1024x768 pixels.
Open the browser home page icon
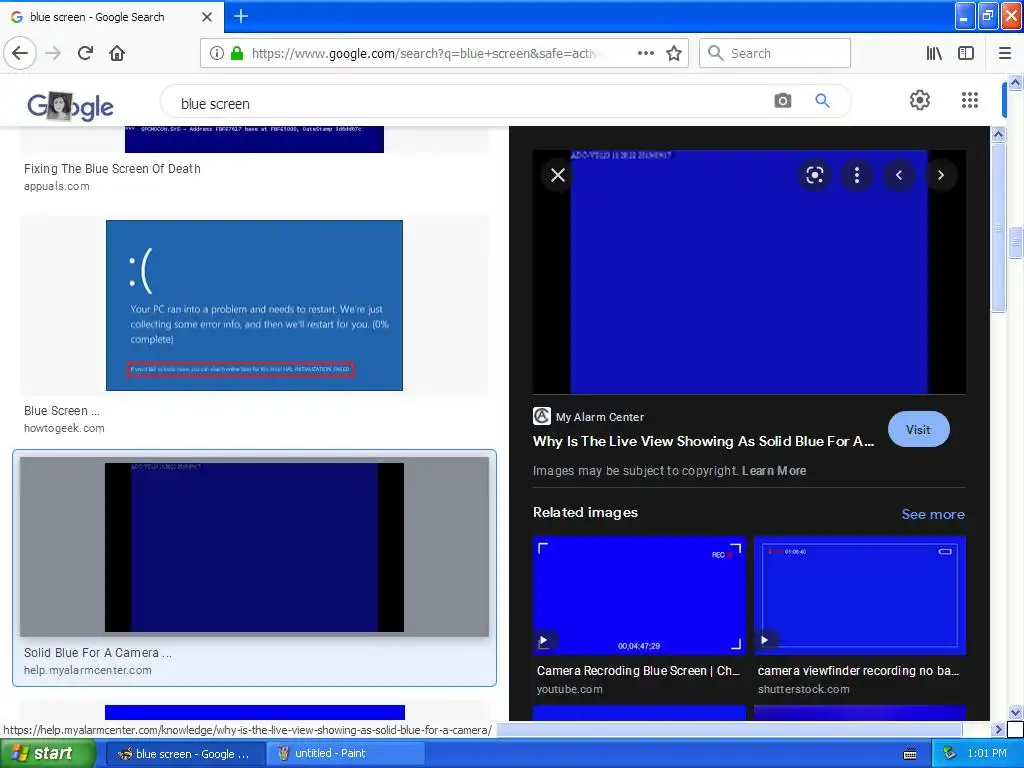117,53
